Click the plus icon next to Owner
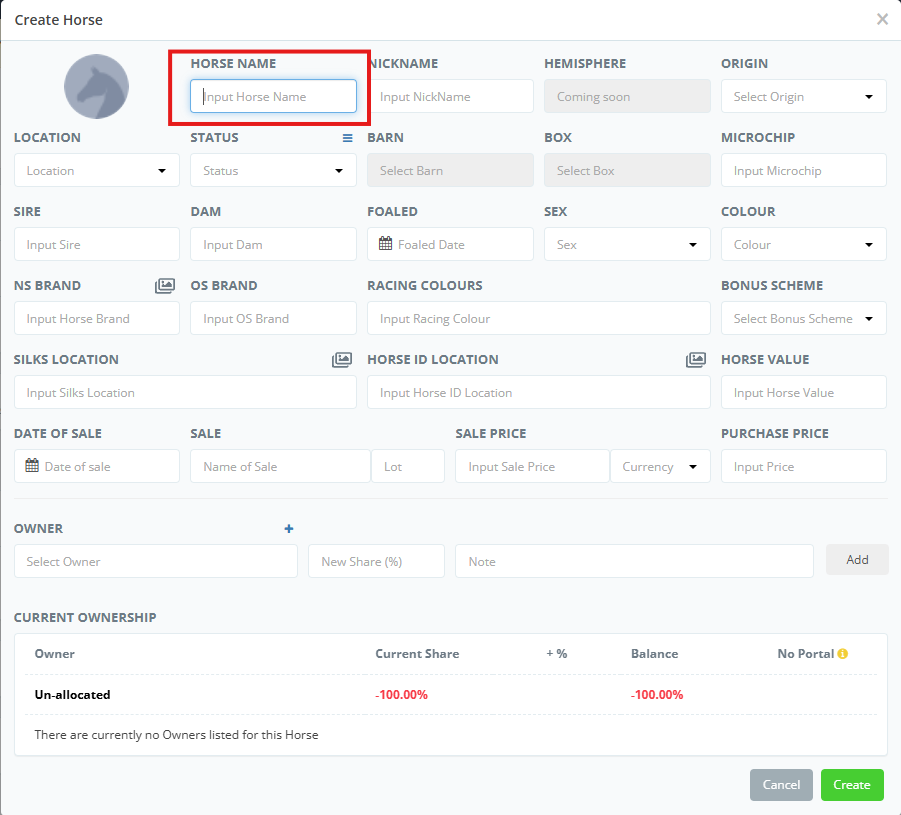Viewport: 901px width, 815px height. point(289,529)
